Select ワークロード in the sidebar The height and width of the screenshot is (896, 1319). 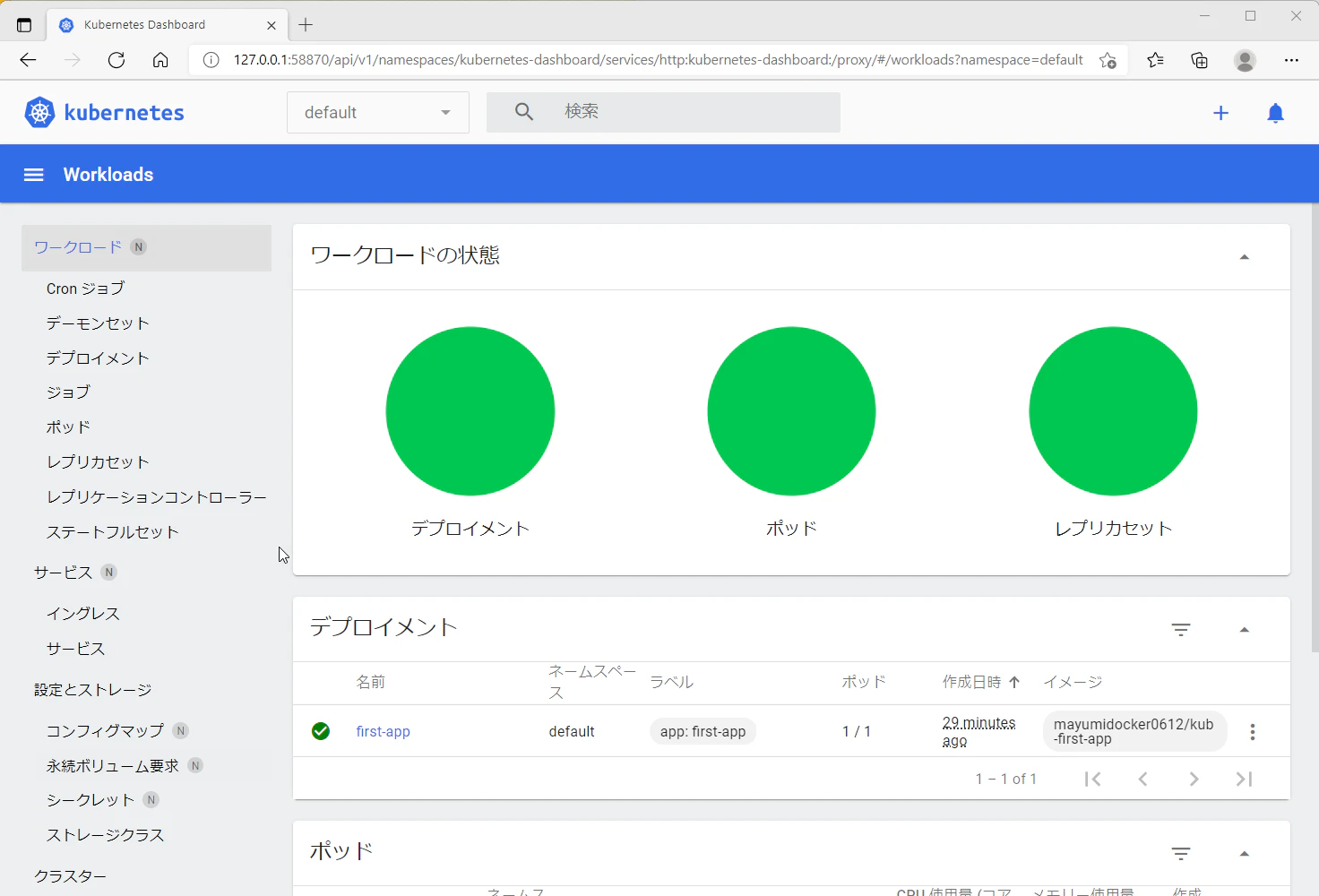[146, 247]
